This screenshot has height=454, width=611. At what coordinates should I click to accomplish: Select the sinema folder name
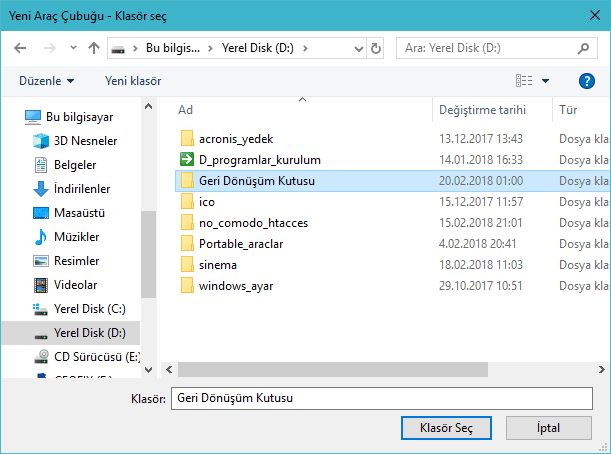(x=218, y=265)
